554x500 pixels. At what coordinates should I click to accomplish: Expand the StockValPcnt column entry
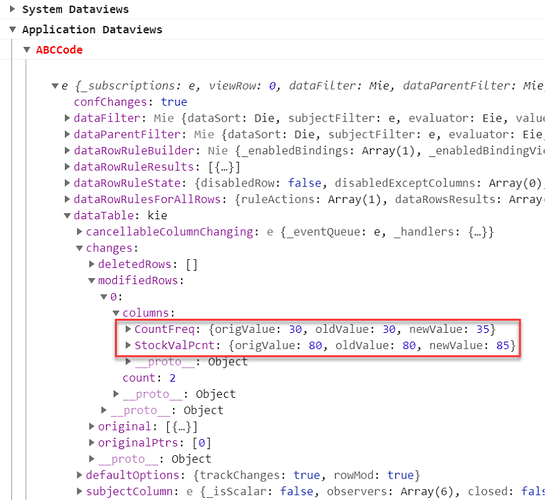point(128,345)
